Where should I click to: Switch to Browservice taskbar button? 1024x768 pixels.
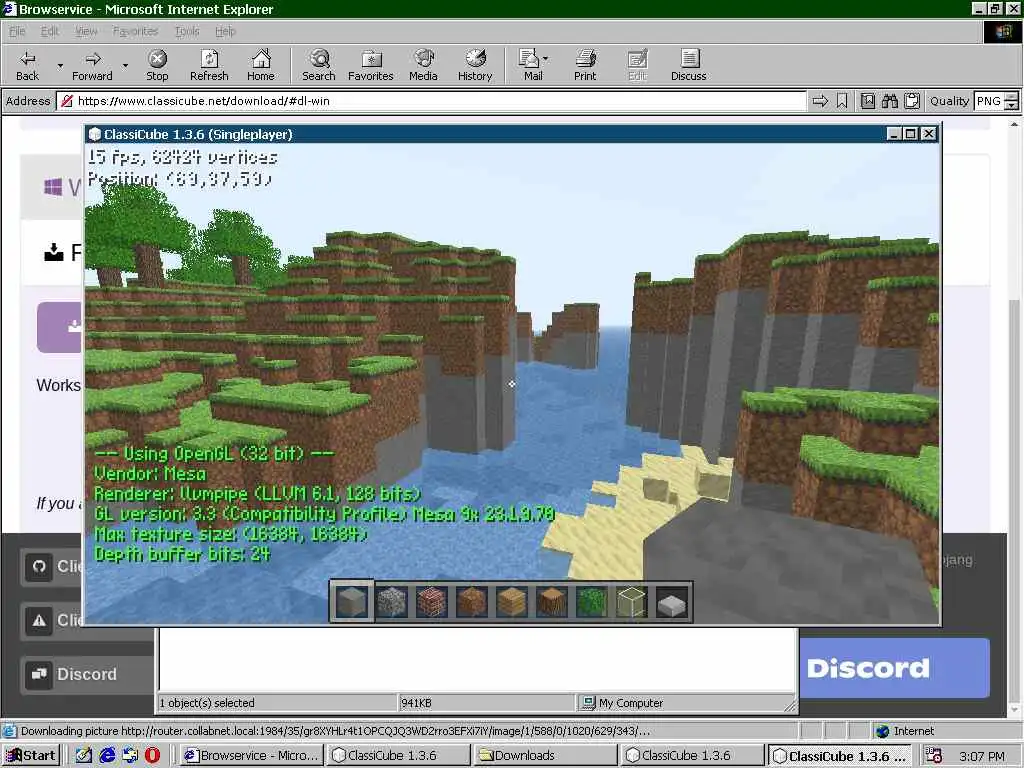tap(251, 755)
